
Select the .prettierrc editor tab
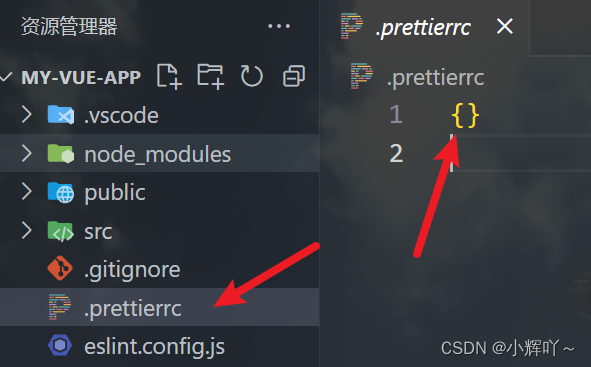pyautogui.click(x=424, y=27)
